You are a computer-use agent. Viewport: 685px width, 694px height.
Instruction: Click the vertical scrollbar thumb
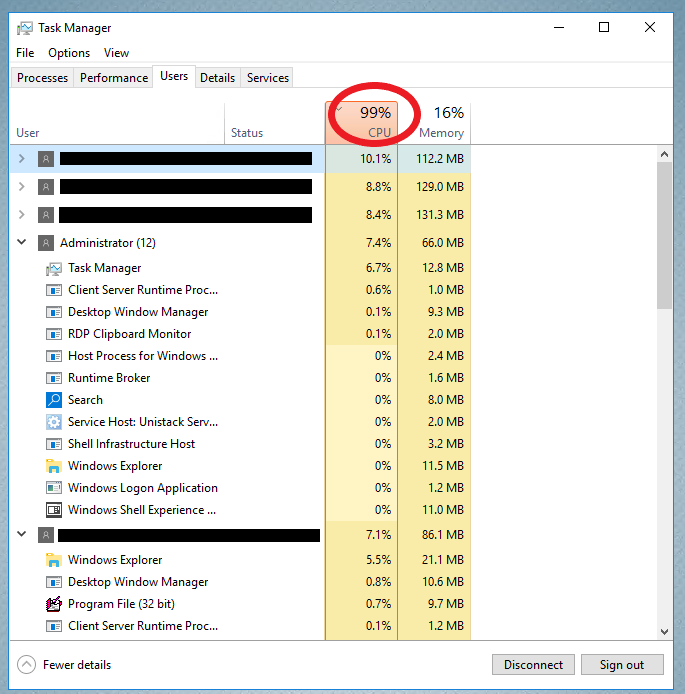tap(664, 235)
